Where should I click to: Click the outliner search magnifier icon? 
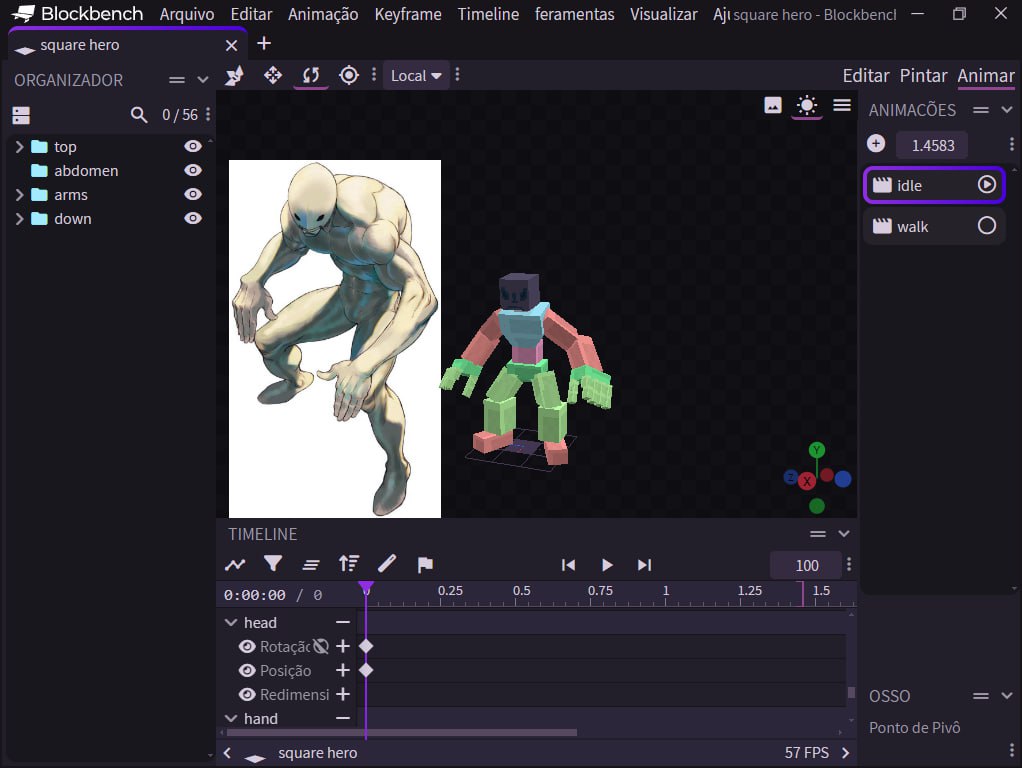(138, 115)
